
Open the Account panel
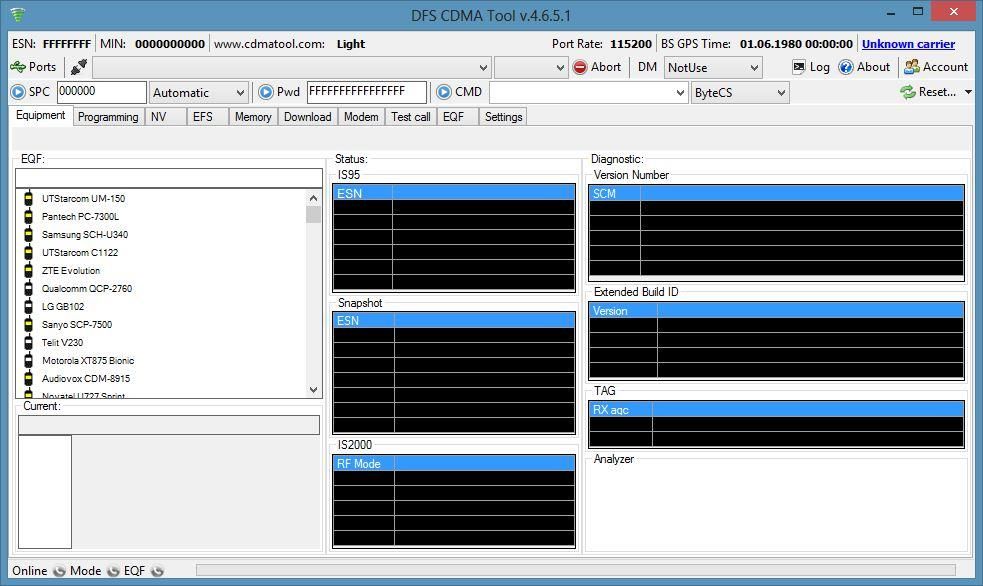point(935,67)
